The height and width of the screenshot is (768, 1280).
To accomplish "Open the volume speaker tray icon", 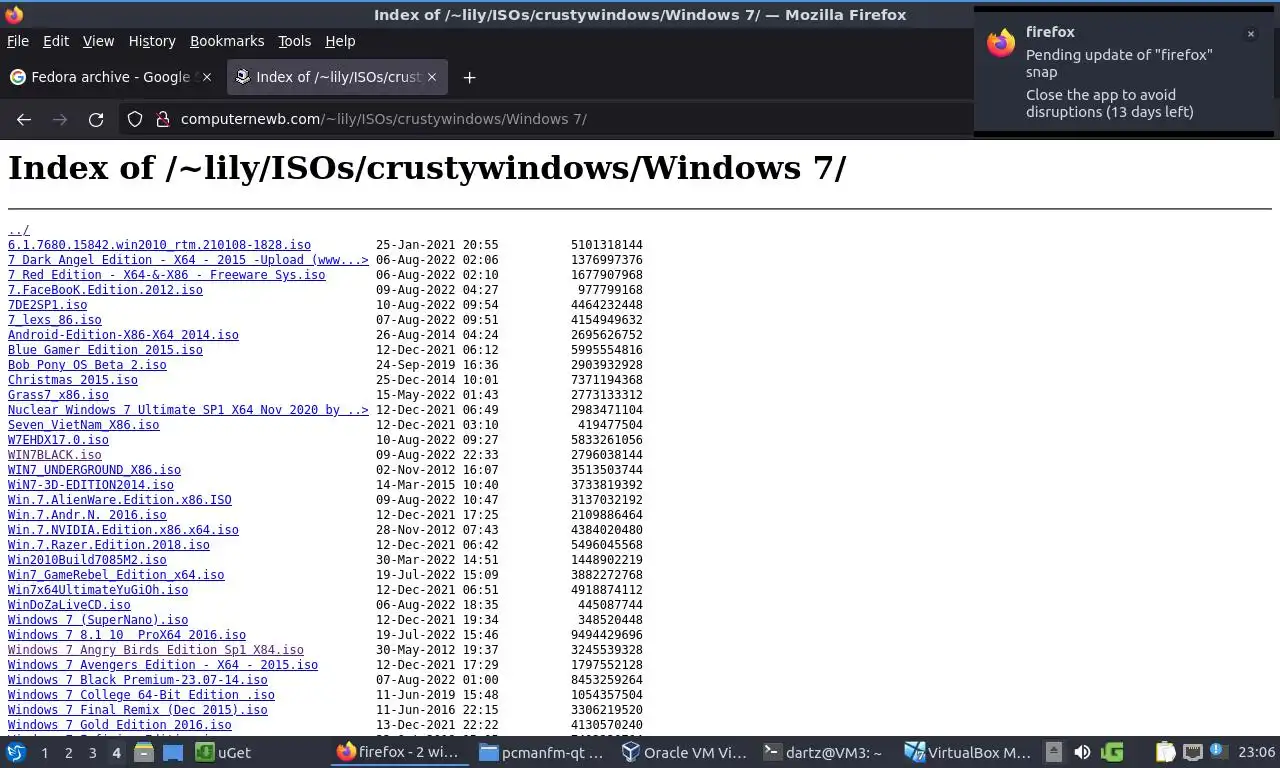I will (1082, 752).
